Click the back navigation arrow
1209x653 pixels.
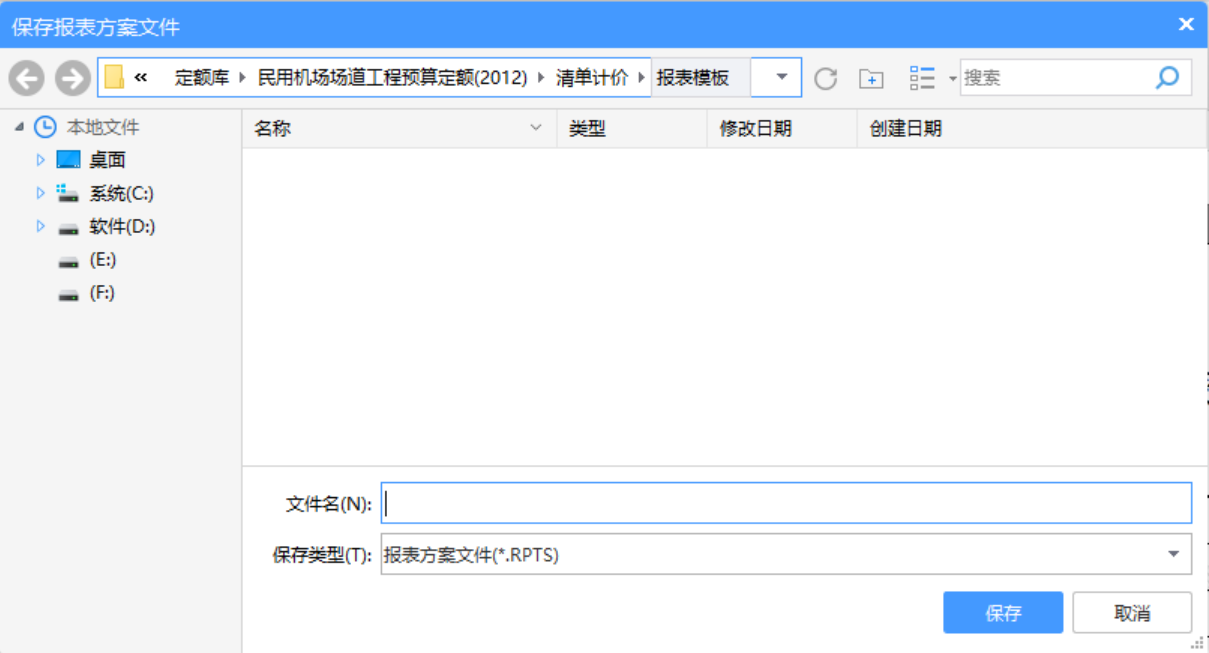[x=27, y=78]
